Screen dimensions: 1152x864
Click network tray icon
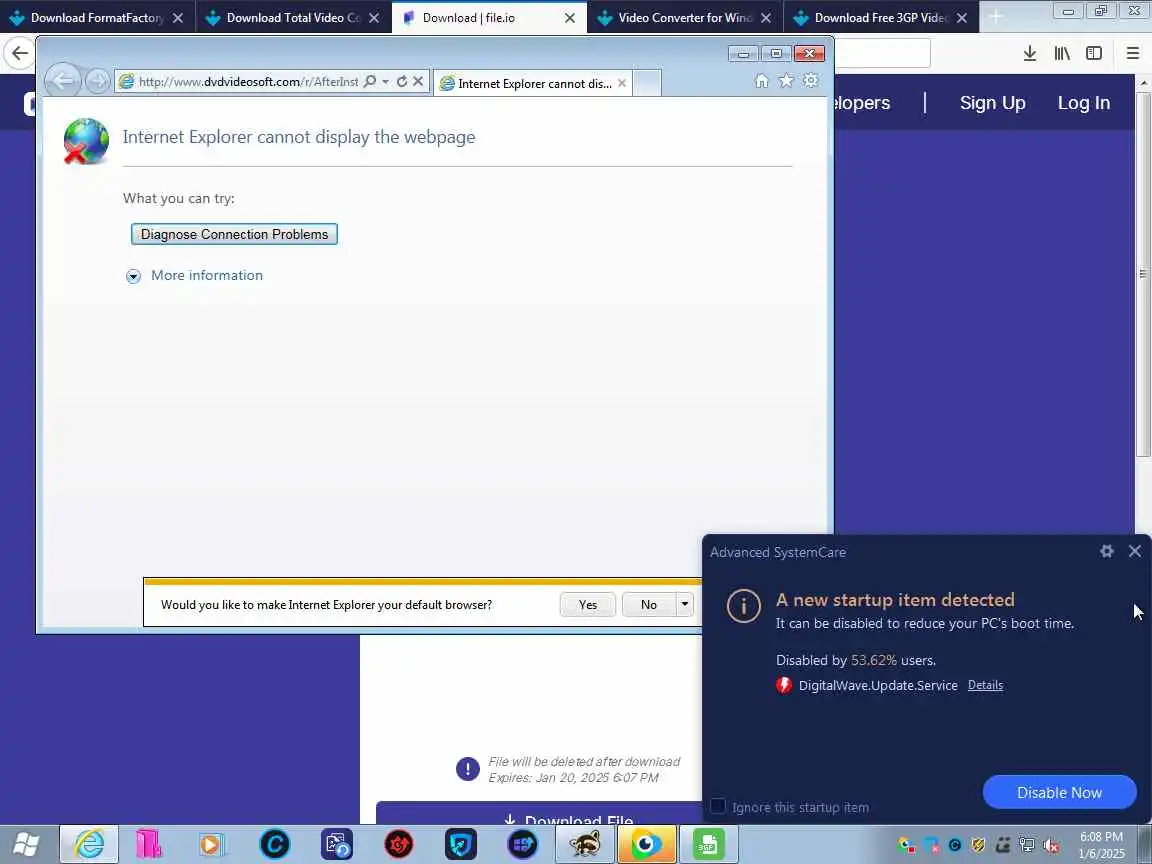click(x=1027, y=845)
